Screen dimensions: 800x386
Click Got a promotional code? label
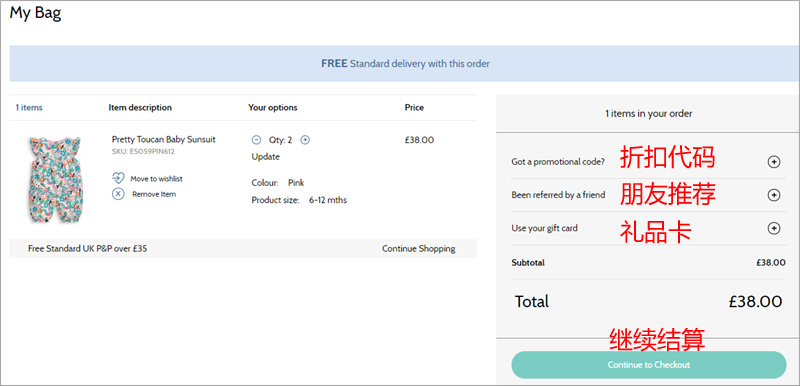pos(558,162)
